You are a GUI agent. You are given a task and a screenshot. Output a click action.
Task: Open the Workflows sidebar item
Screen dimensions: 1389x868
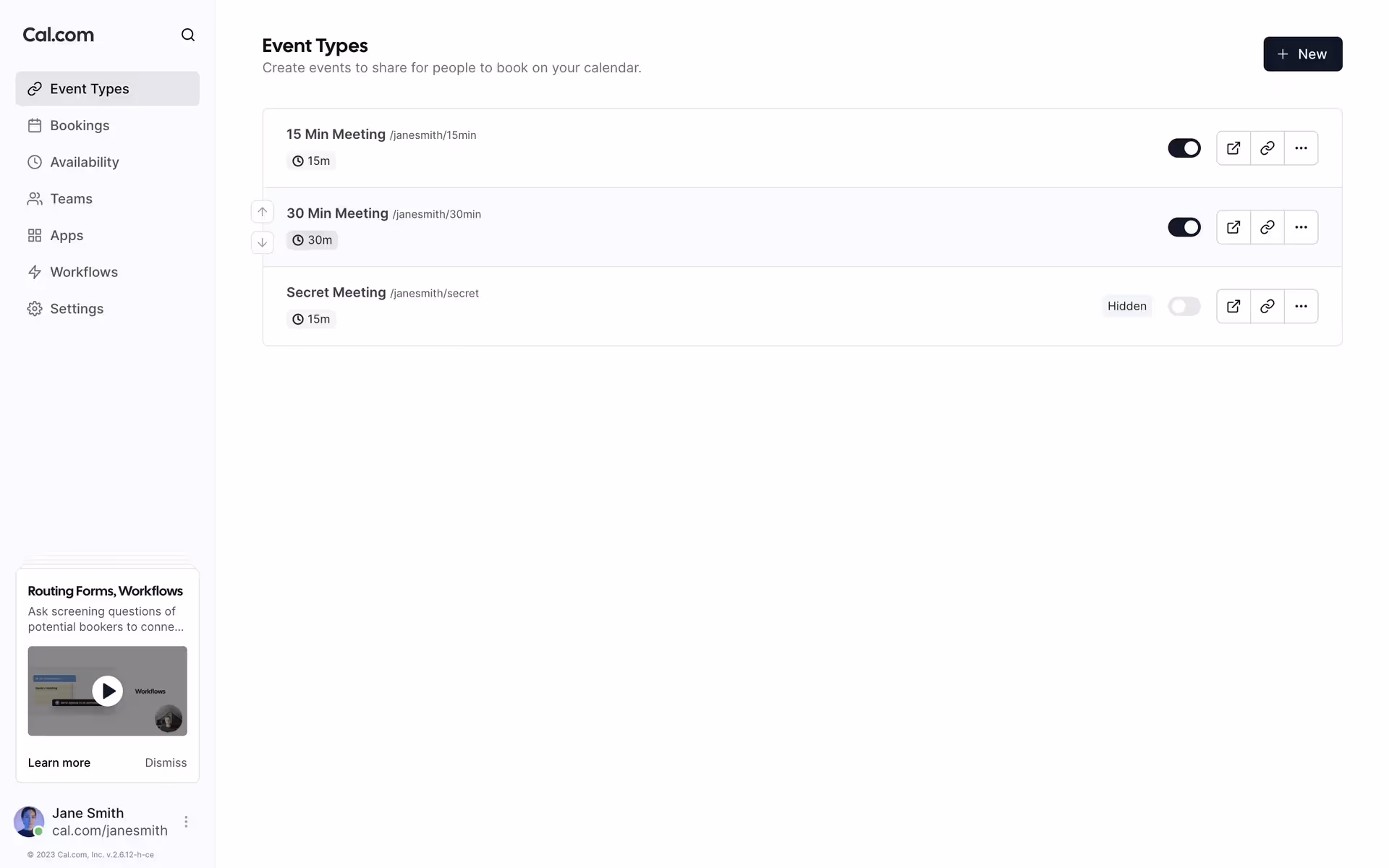click(84, 272)
